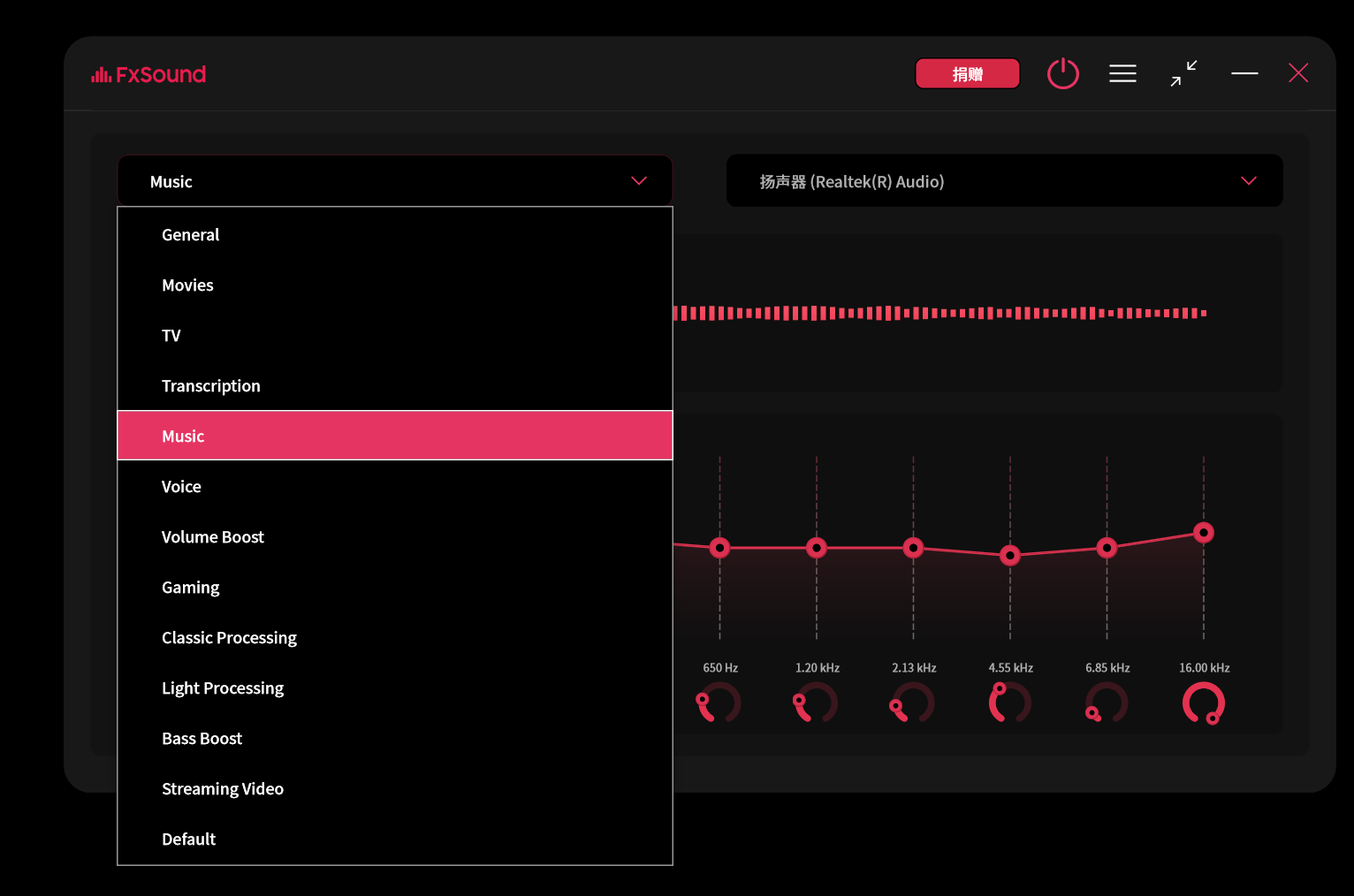This screenshot has height=896, width=1354.
Task: Click the 6.85 kHz EQ band handle
Action: [x=1107, y=548]
